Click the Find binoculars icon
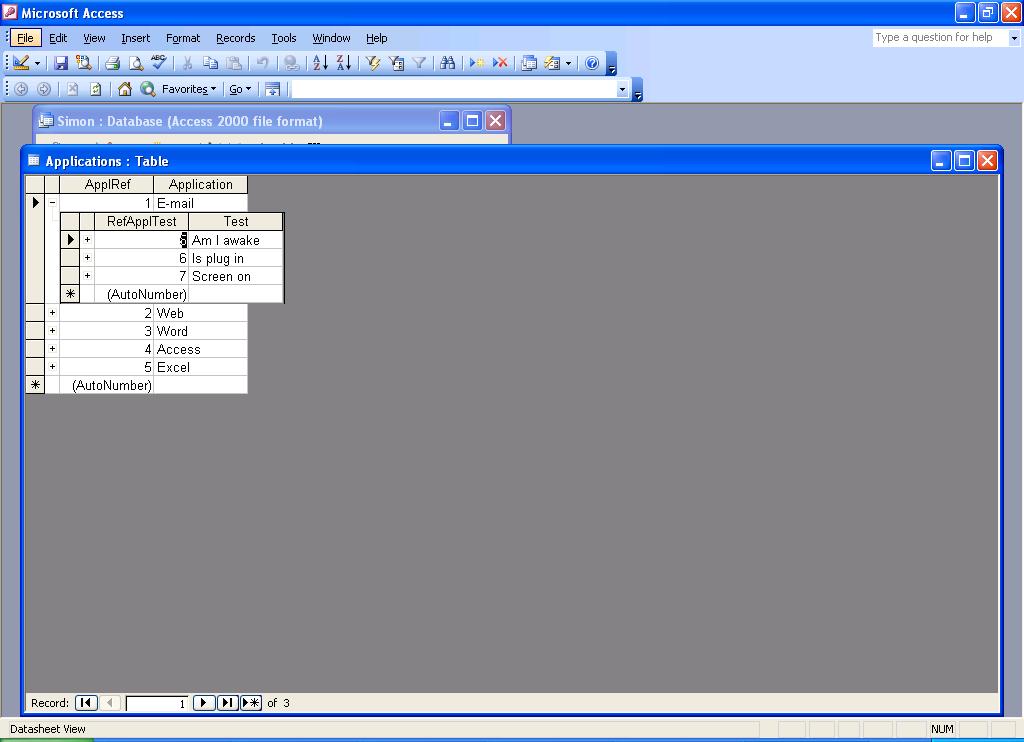Viewport: 1024px width, 742px height. [x=447, y=63]
